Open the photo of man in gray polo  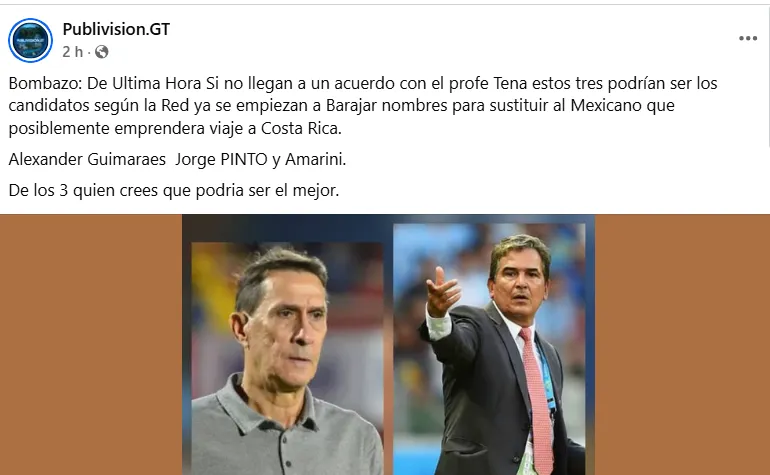pyautogui.click(x=287, y=358)
